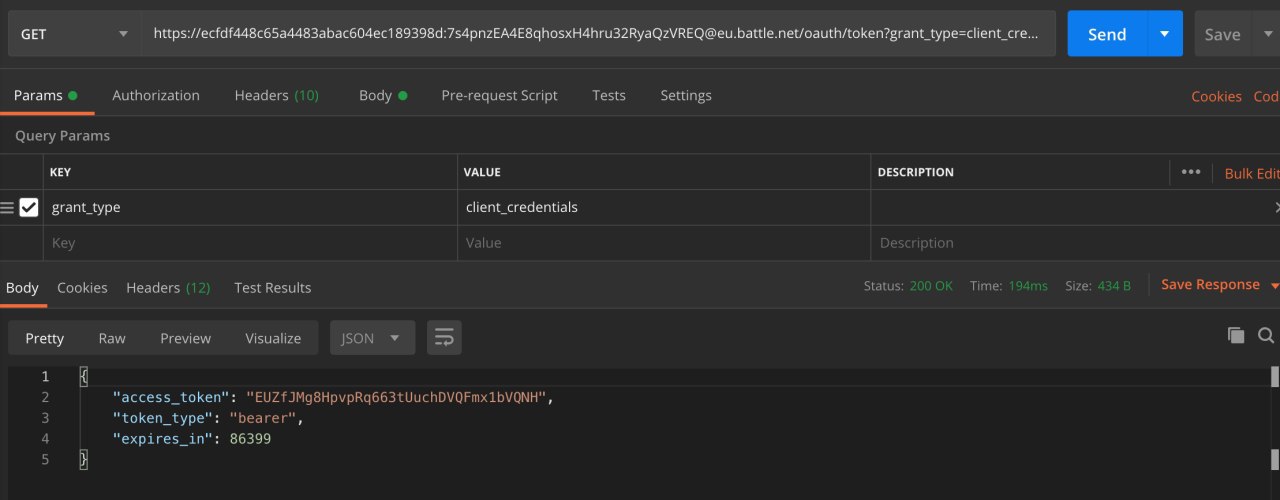Toggle the wrap lines icon

(x=444, y=338)
